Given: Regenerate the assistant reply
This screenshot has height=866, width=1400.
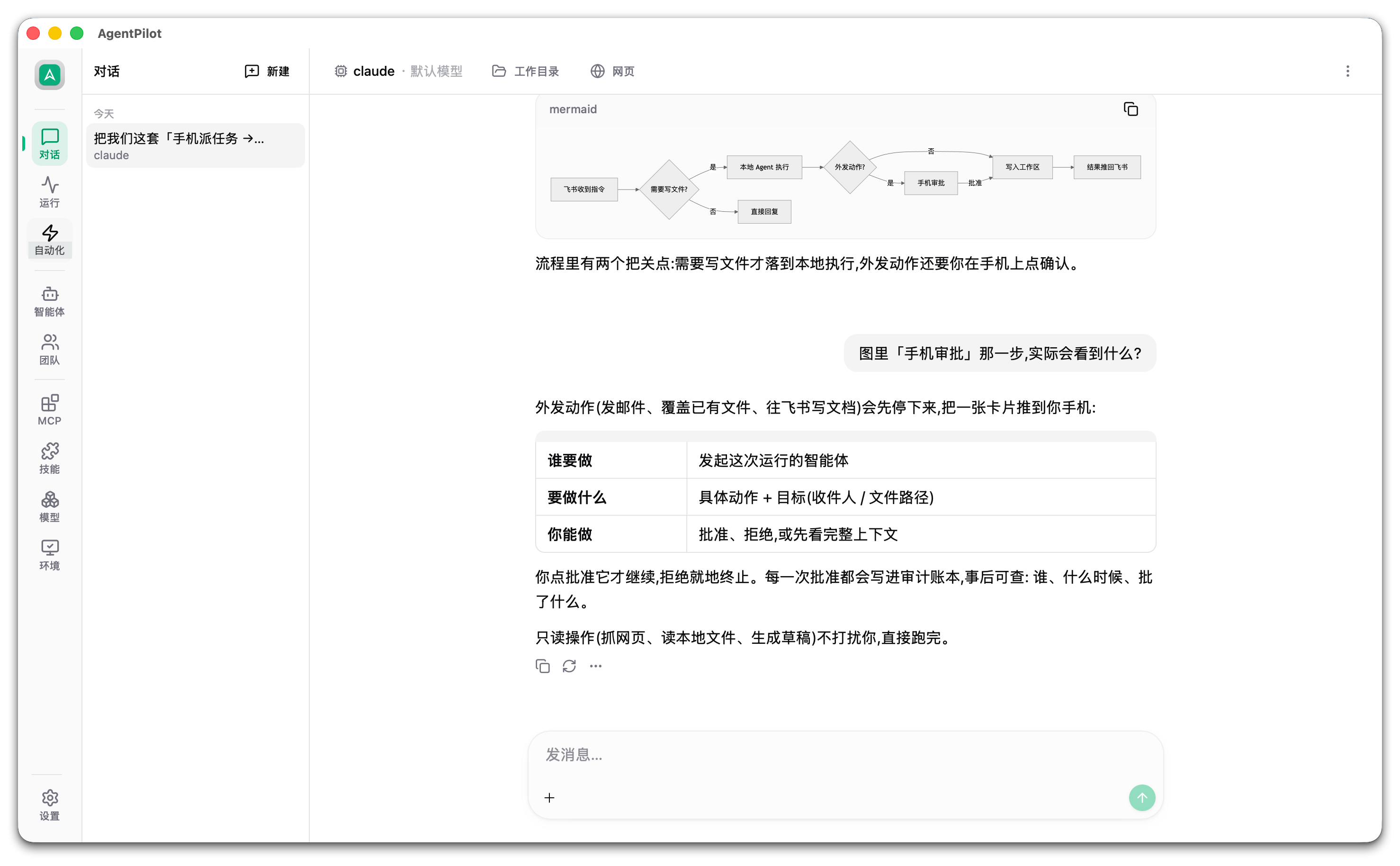Looking at the screenshot, I should [569, 666].
